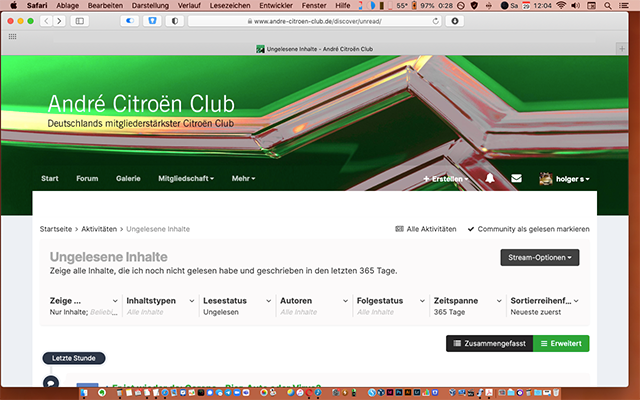The image size is (640, 400).
Task: Open the Mehr dropdown menu
Action: [x=243, y=178]
